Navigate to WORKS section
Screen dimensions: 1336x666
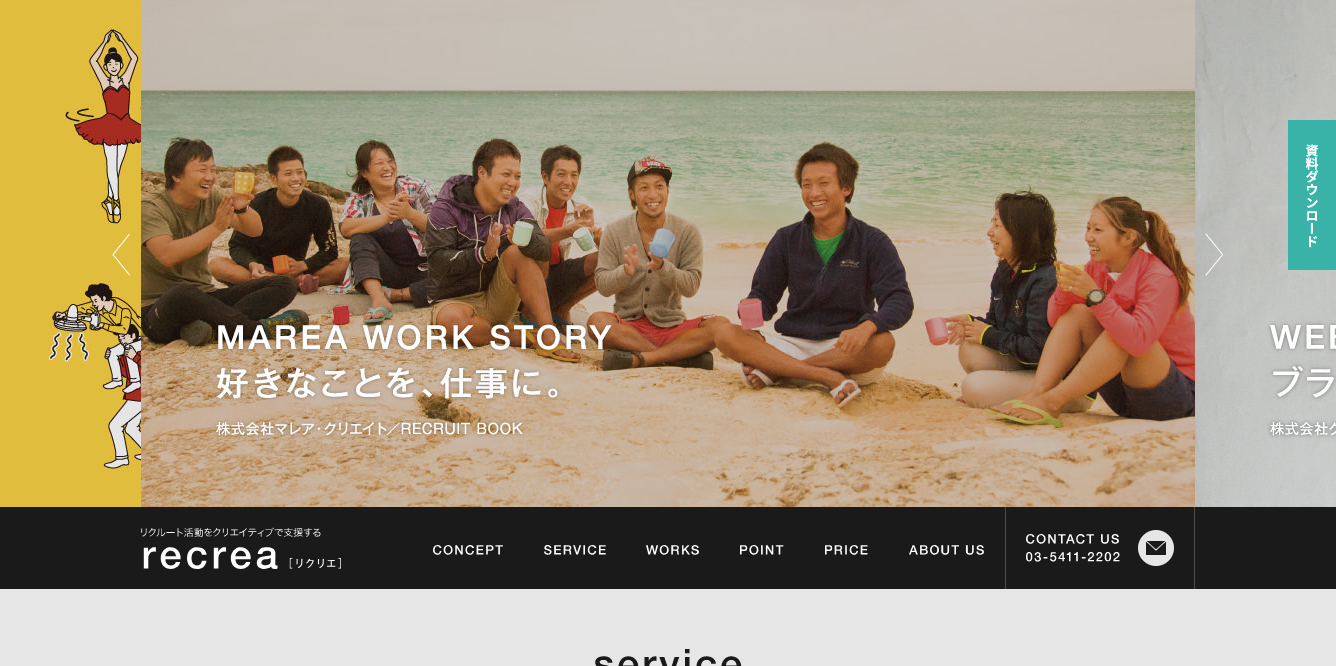click(x=673, y=550)
